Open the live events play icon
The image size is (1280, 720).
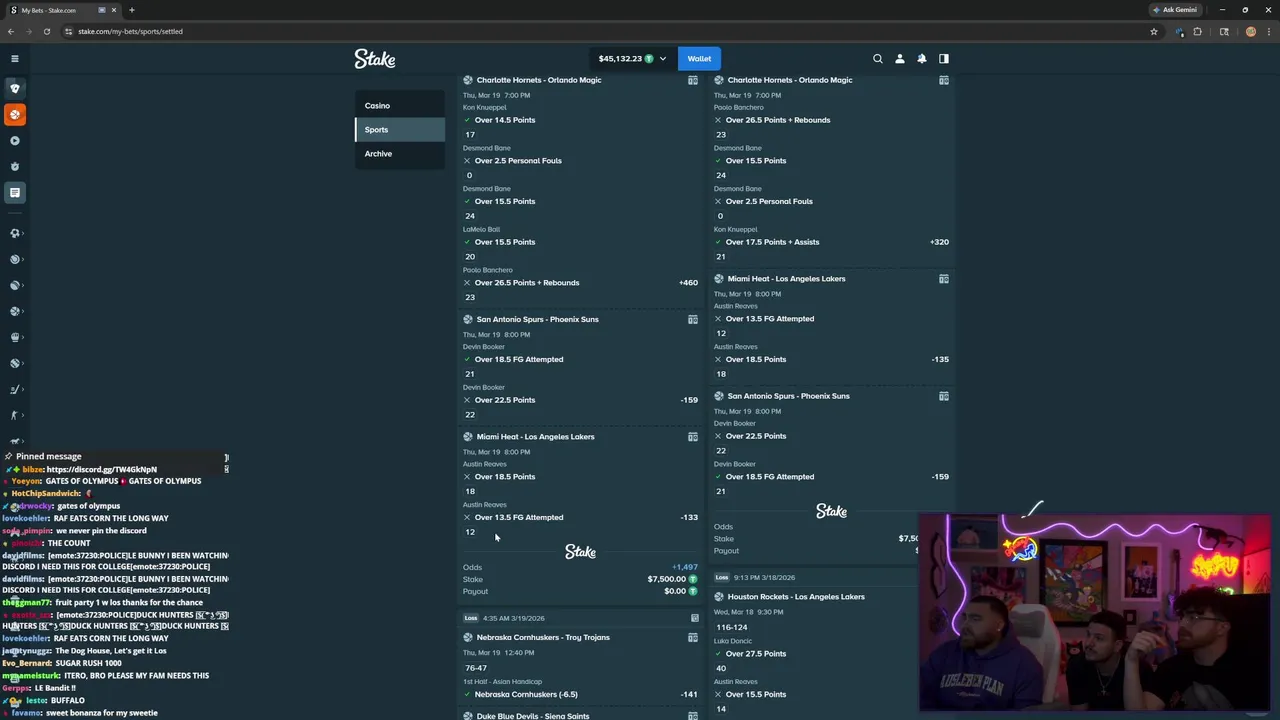point(14,141)
